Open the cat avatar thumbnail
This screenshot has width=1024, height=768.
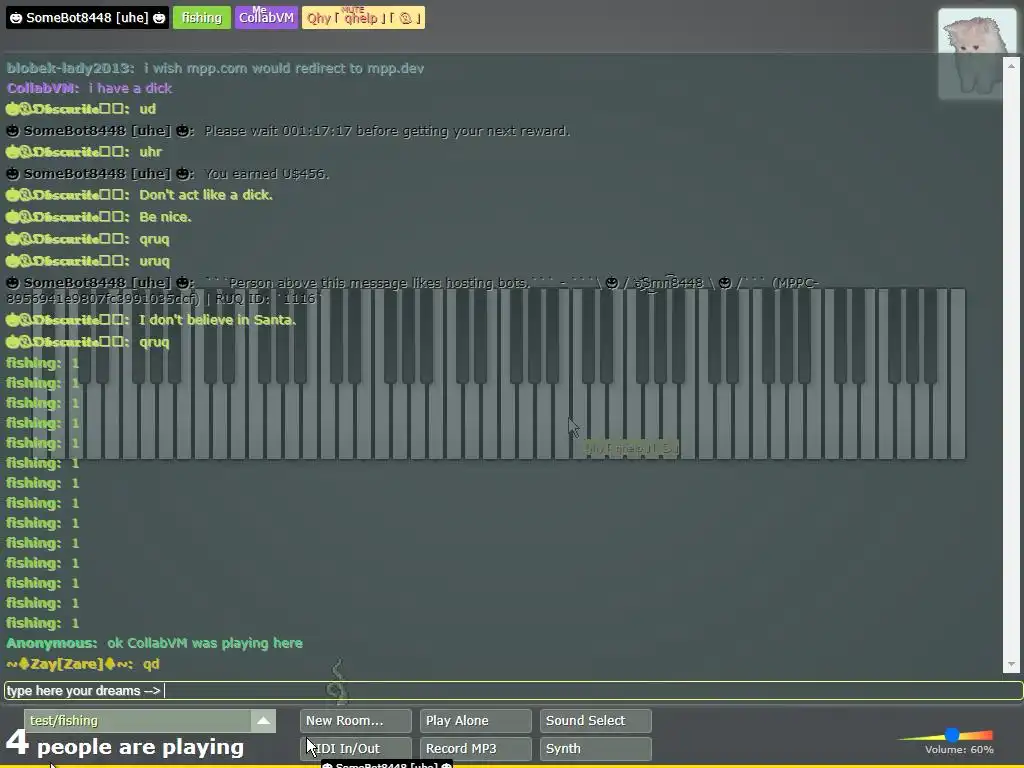click(x=976, y=54)
